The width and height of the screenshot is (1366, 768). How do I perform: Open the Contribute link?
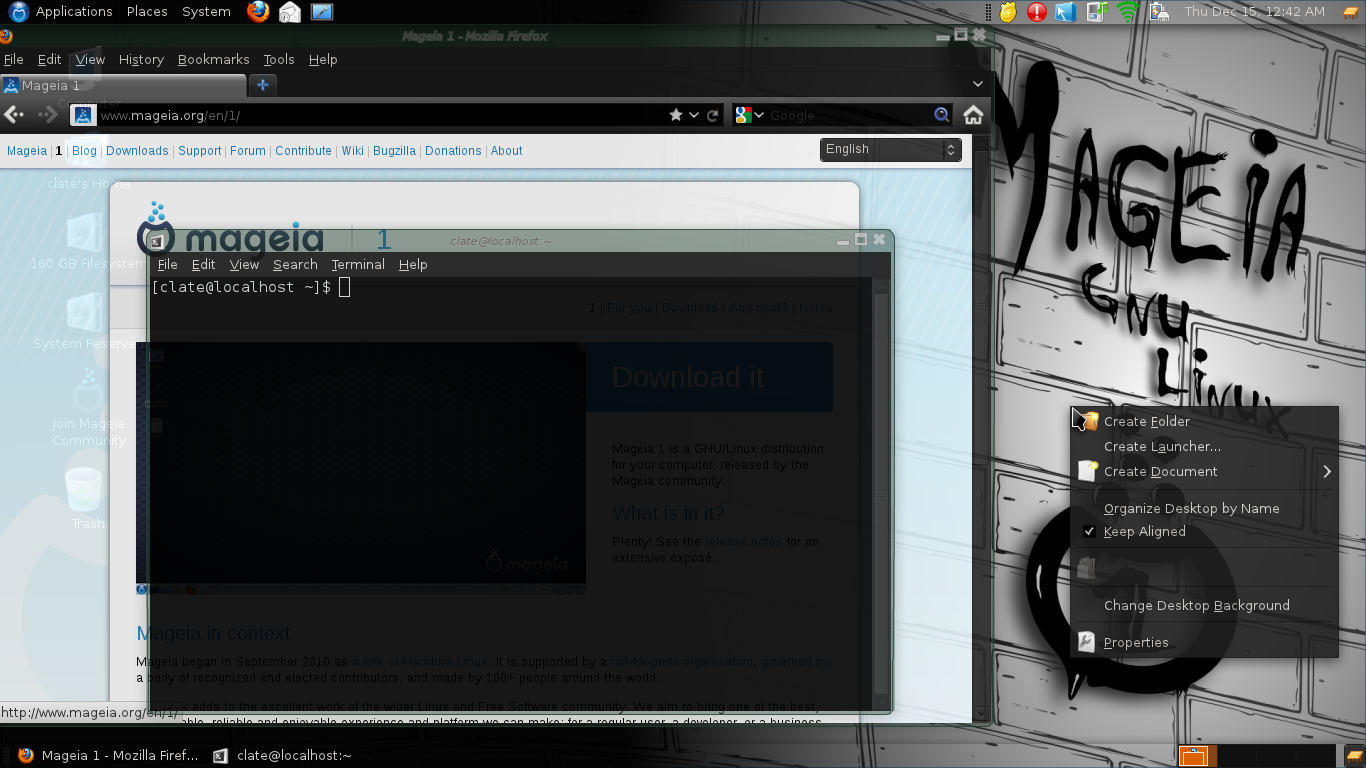[303, 151]
